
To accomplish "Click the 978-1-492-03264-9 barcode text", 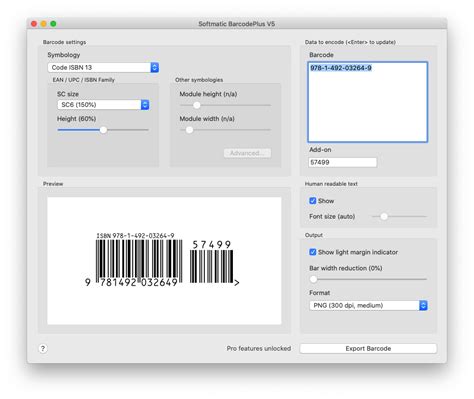I will [x=341, y=68].
